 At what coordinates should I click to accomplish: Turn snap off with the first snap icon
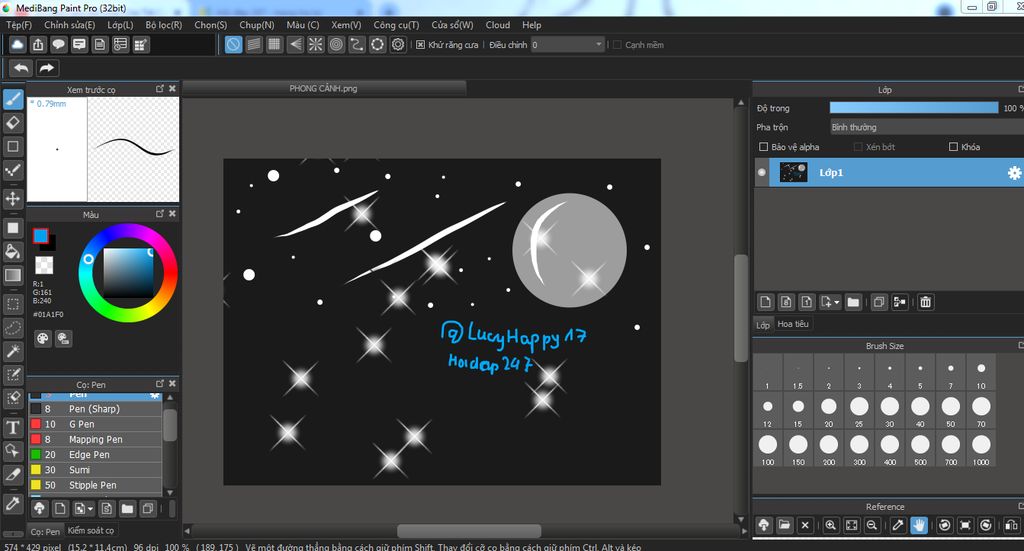click(x=233, y=44)
